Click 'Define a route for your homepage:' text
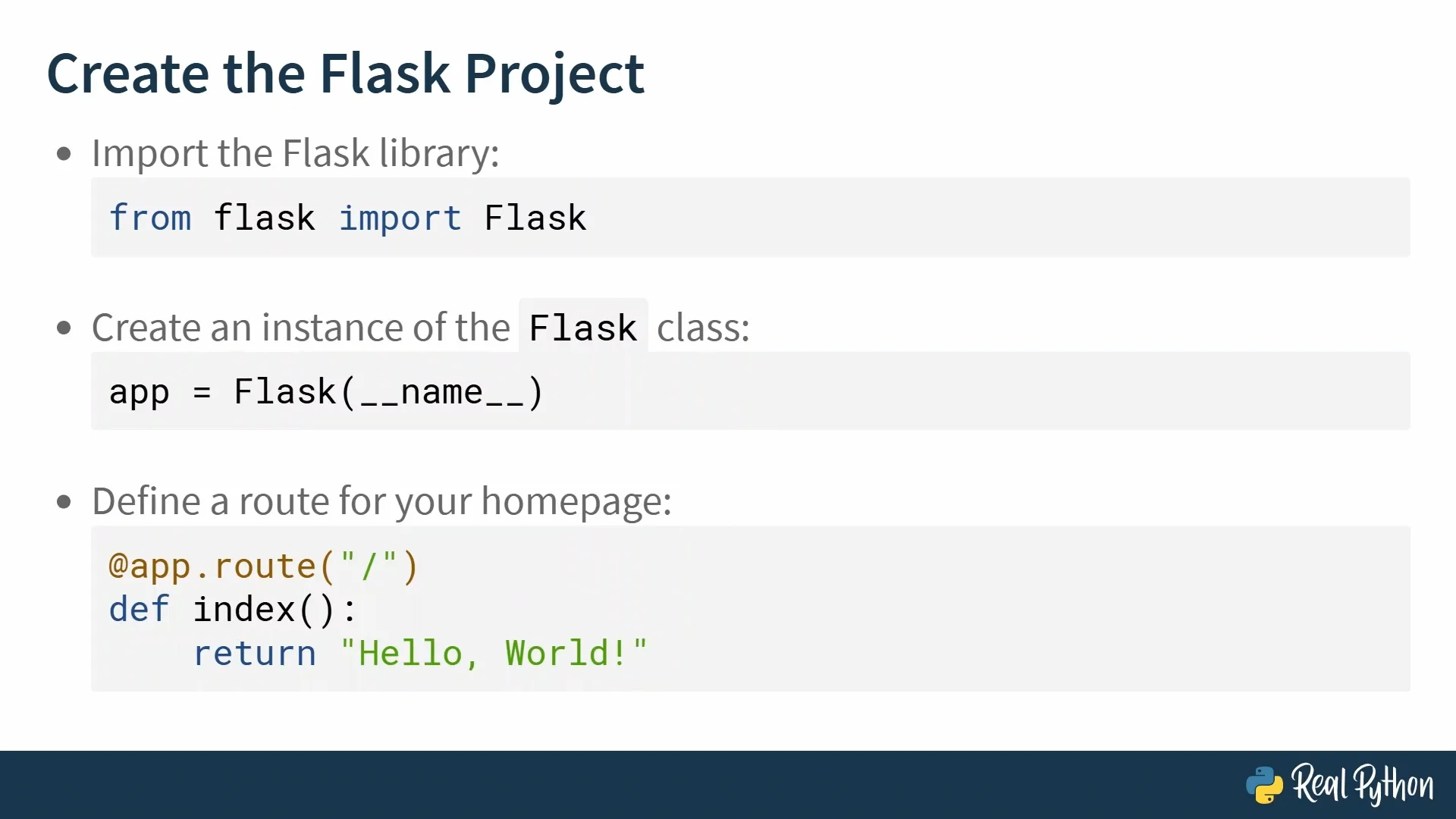This screenshot has width=1456, height=819. point(381,501)
